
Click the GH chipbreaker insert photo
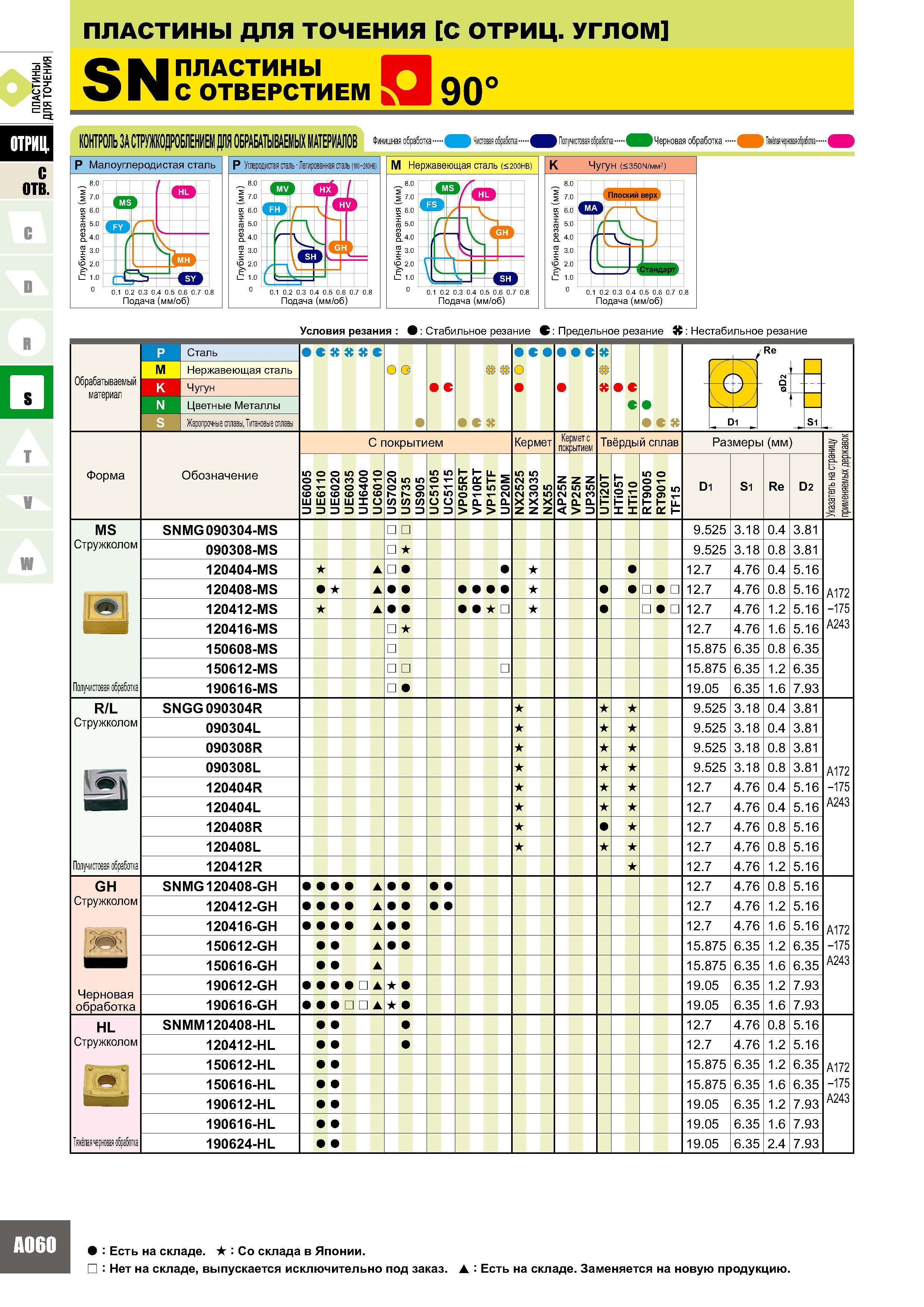tap(105, 947)
